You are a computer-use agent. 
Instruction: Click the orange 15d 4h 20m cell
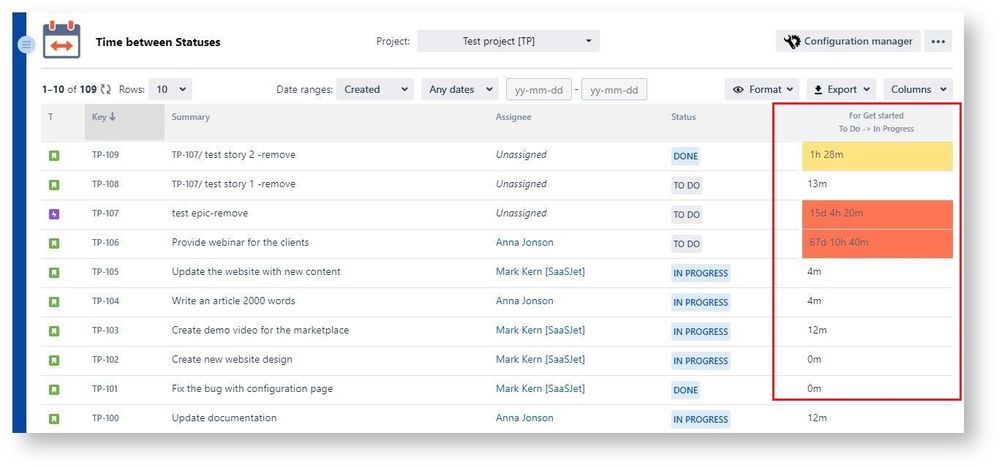(877, 215)
